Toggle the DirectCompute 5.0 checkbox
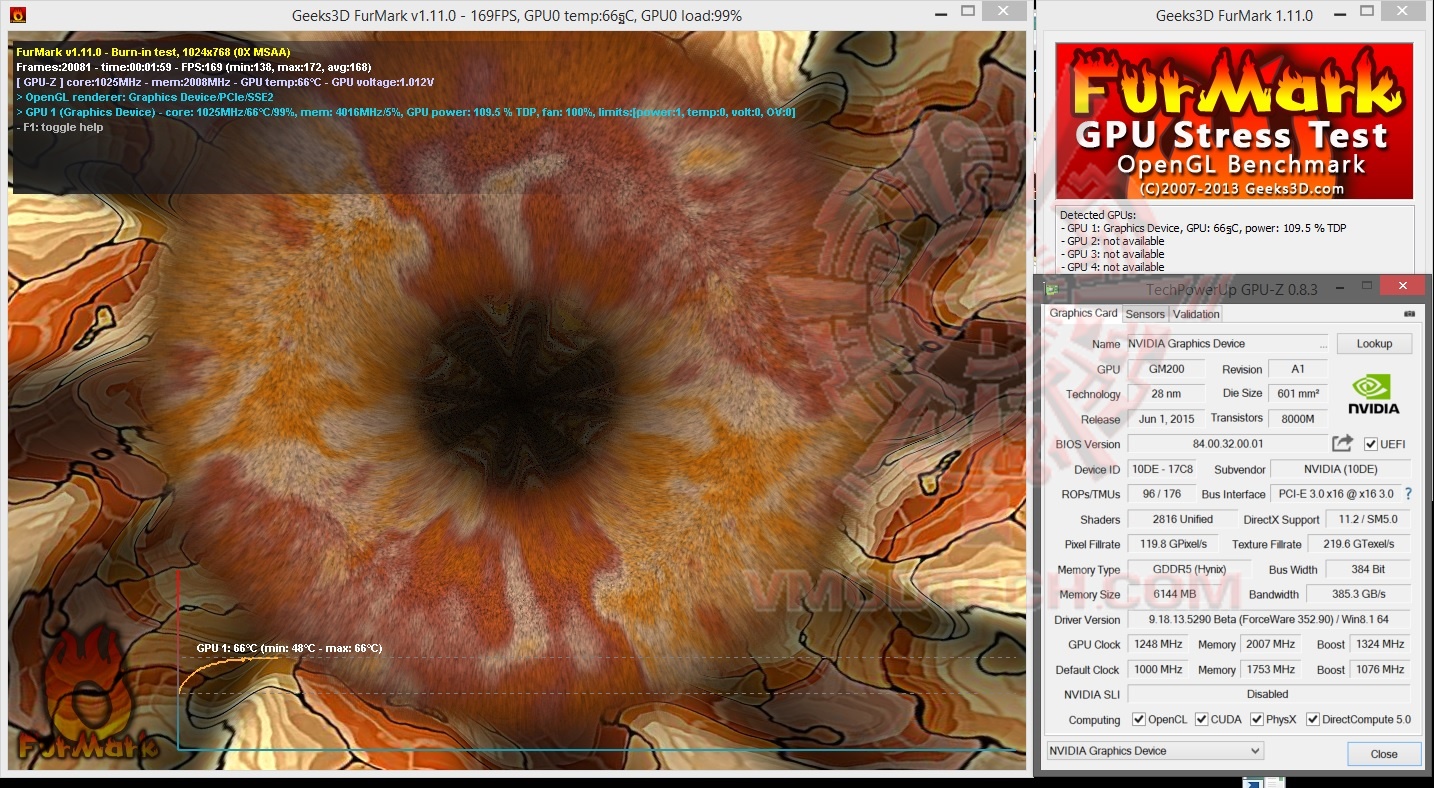1434x788 pixels. (x=1312, y=719)
